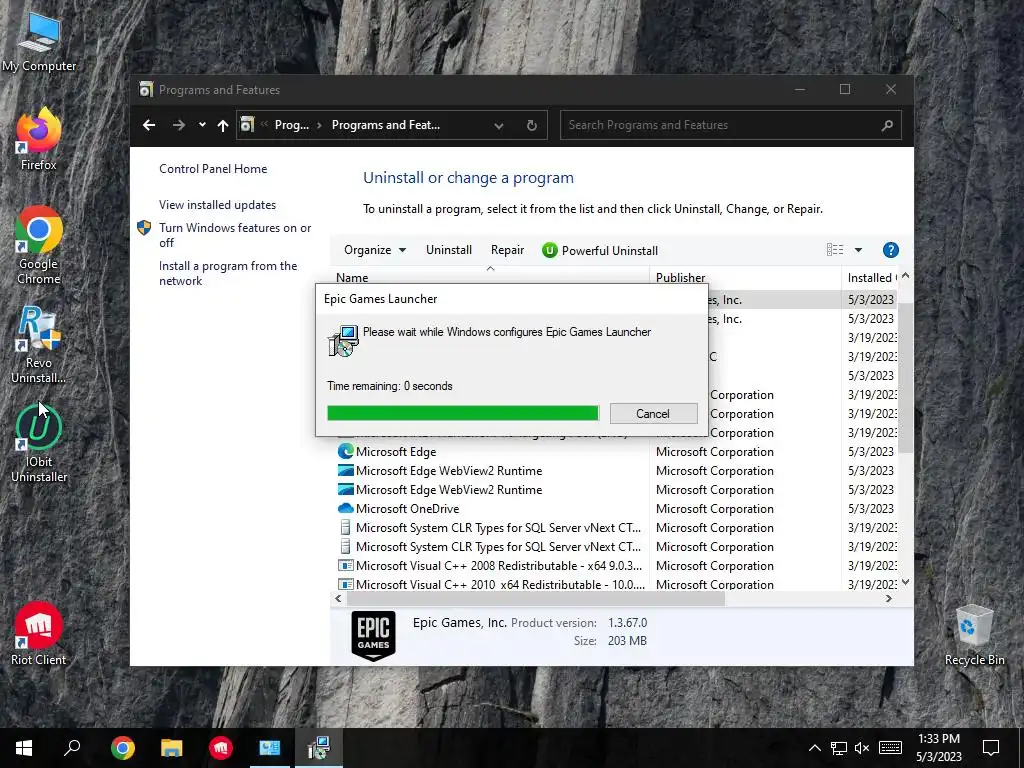
Task: Open the notification center icon
Action: pos(991,748)
